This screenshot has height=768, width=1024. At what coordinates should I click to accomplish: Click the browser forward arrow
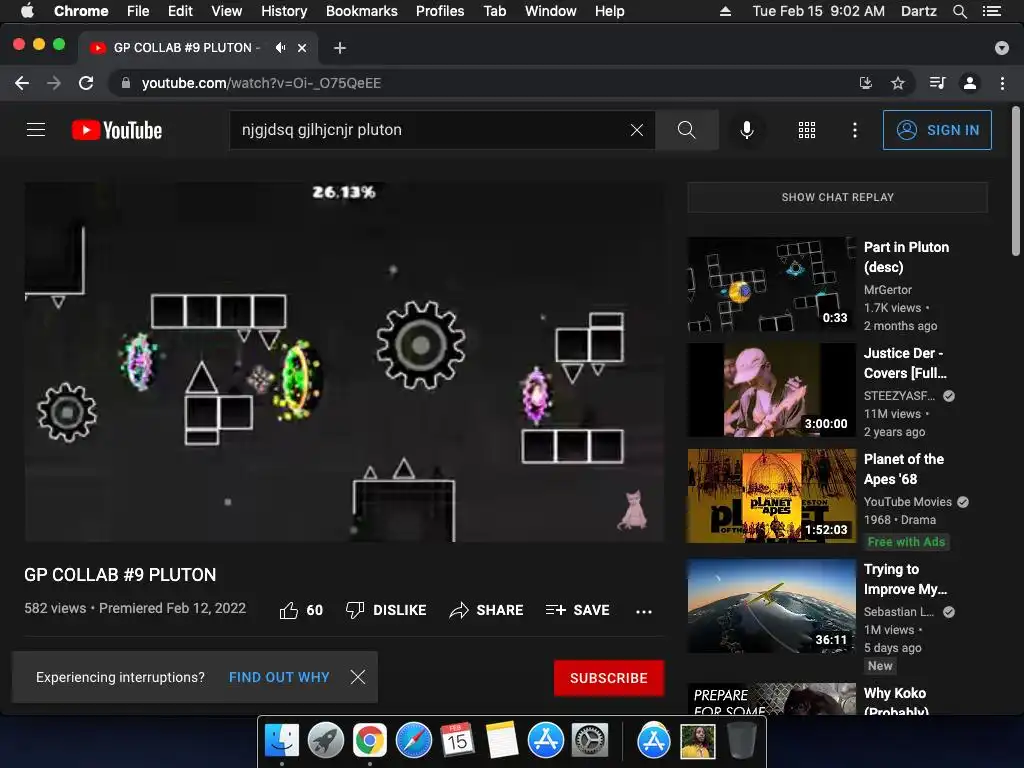click(x=54, y=83)
